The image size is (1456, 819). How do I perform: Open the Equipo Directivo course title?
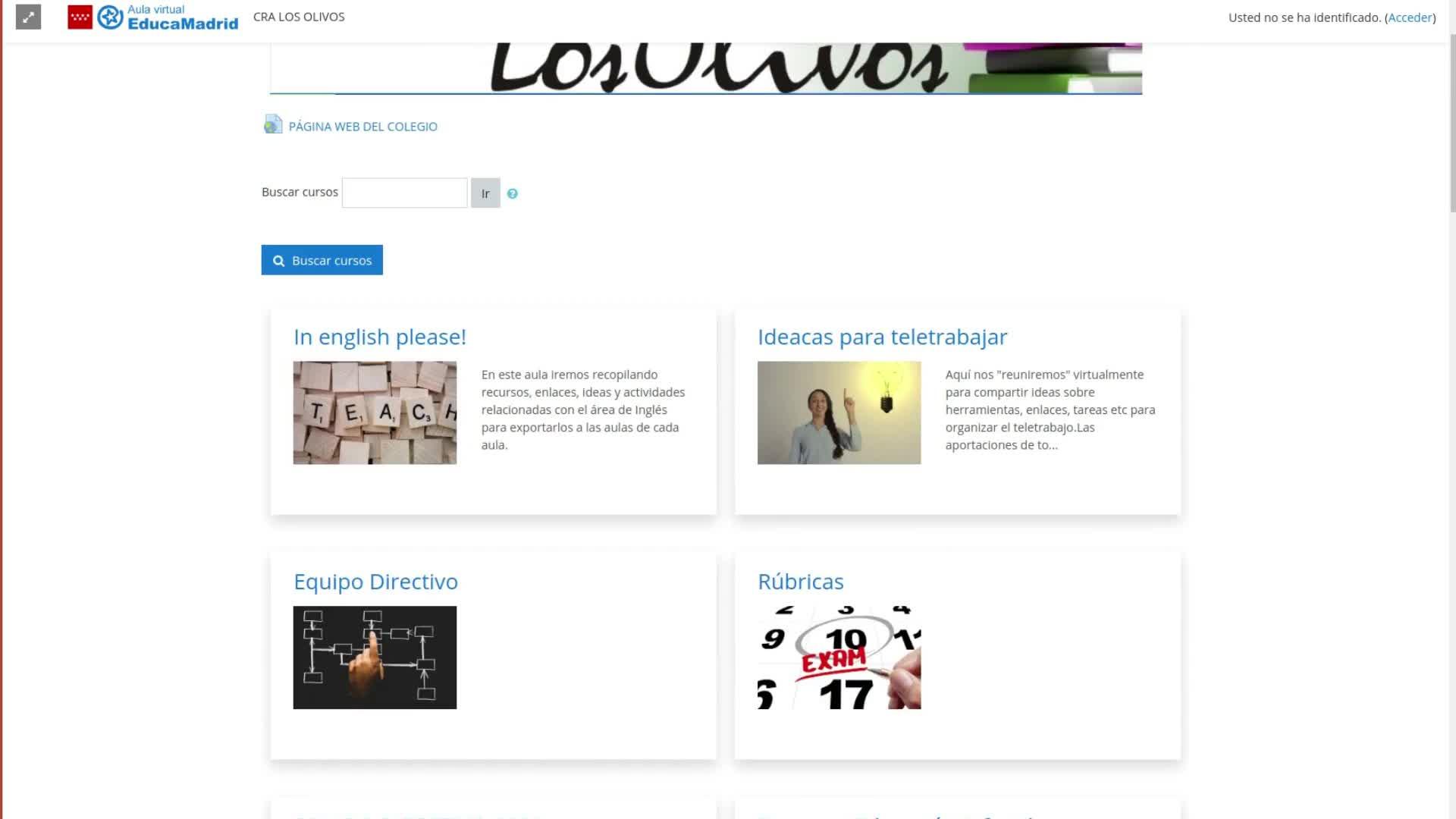coord(375,582)
